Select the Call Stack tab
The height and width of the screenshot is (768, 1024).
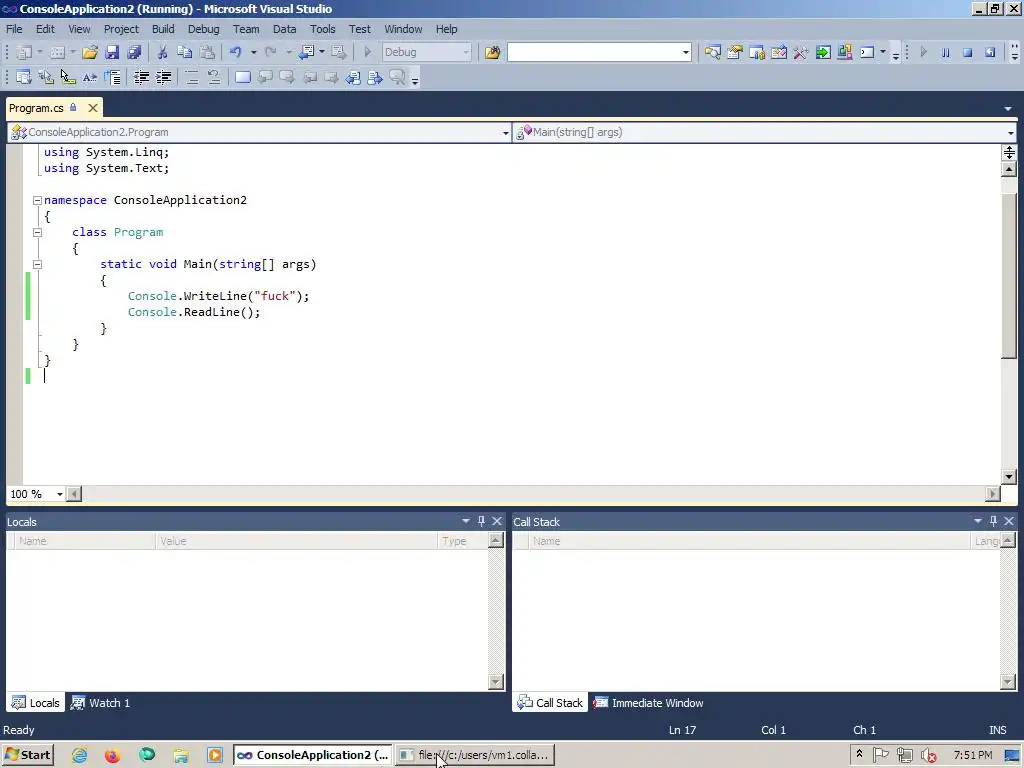(x=550, y=703)
